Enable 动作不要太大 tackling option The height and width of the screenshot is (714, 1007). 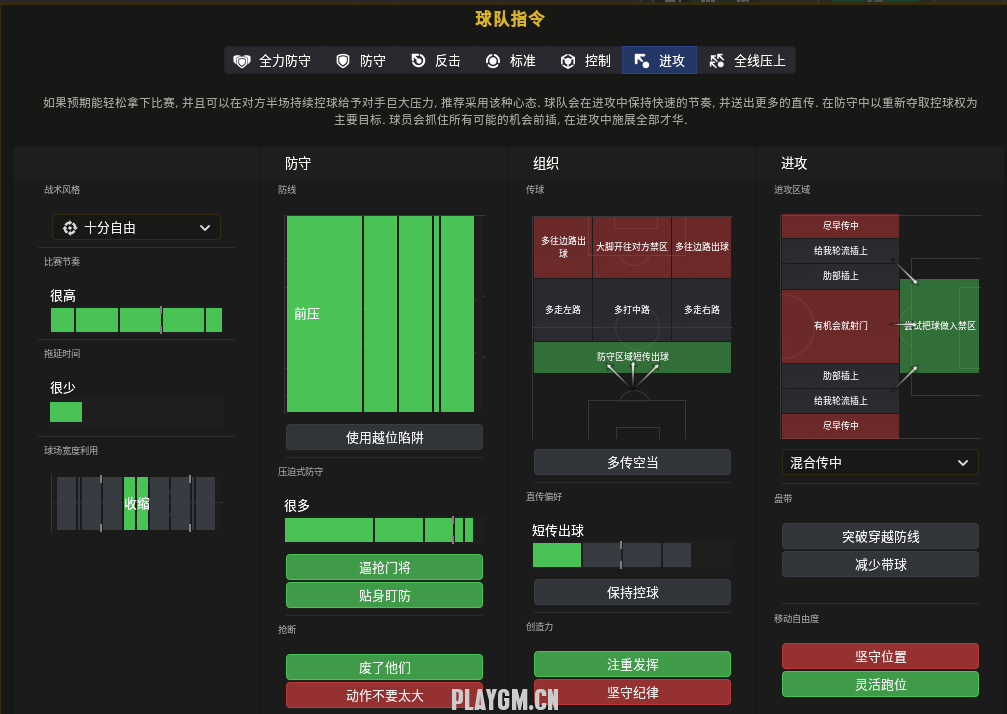[x=384, y=695]
